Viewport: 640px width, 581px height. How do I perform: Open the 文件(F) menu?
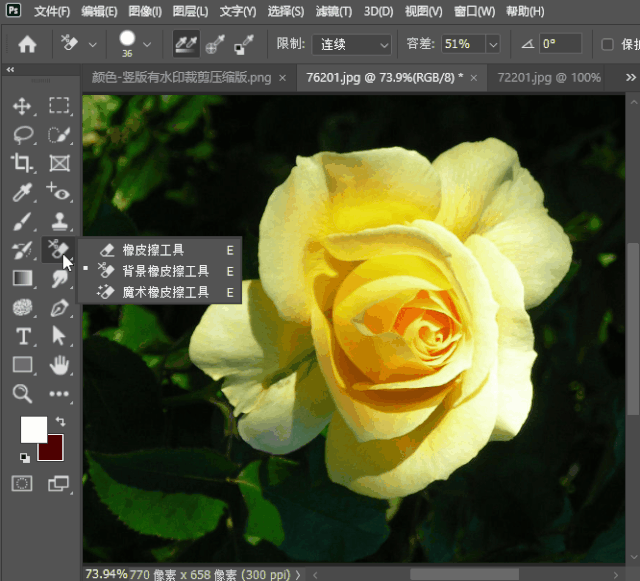pyautogui.click(x=52, y=11)
